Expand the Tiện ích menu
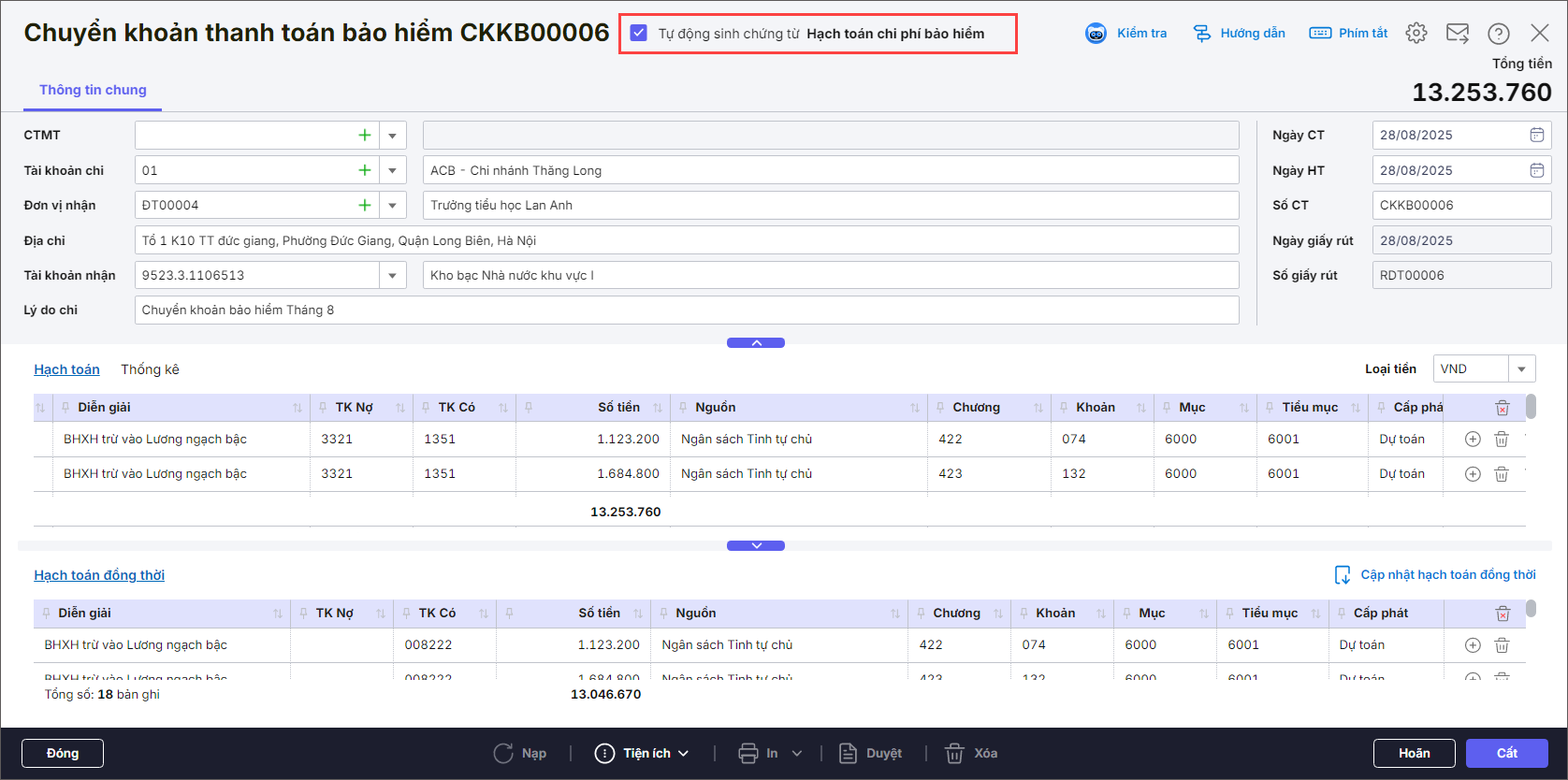The image size is (1568, 780). 643,753
